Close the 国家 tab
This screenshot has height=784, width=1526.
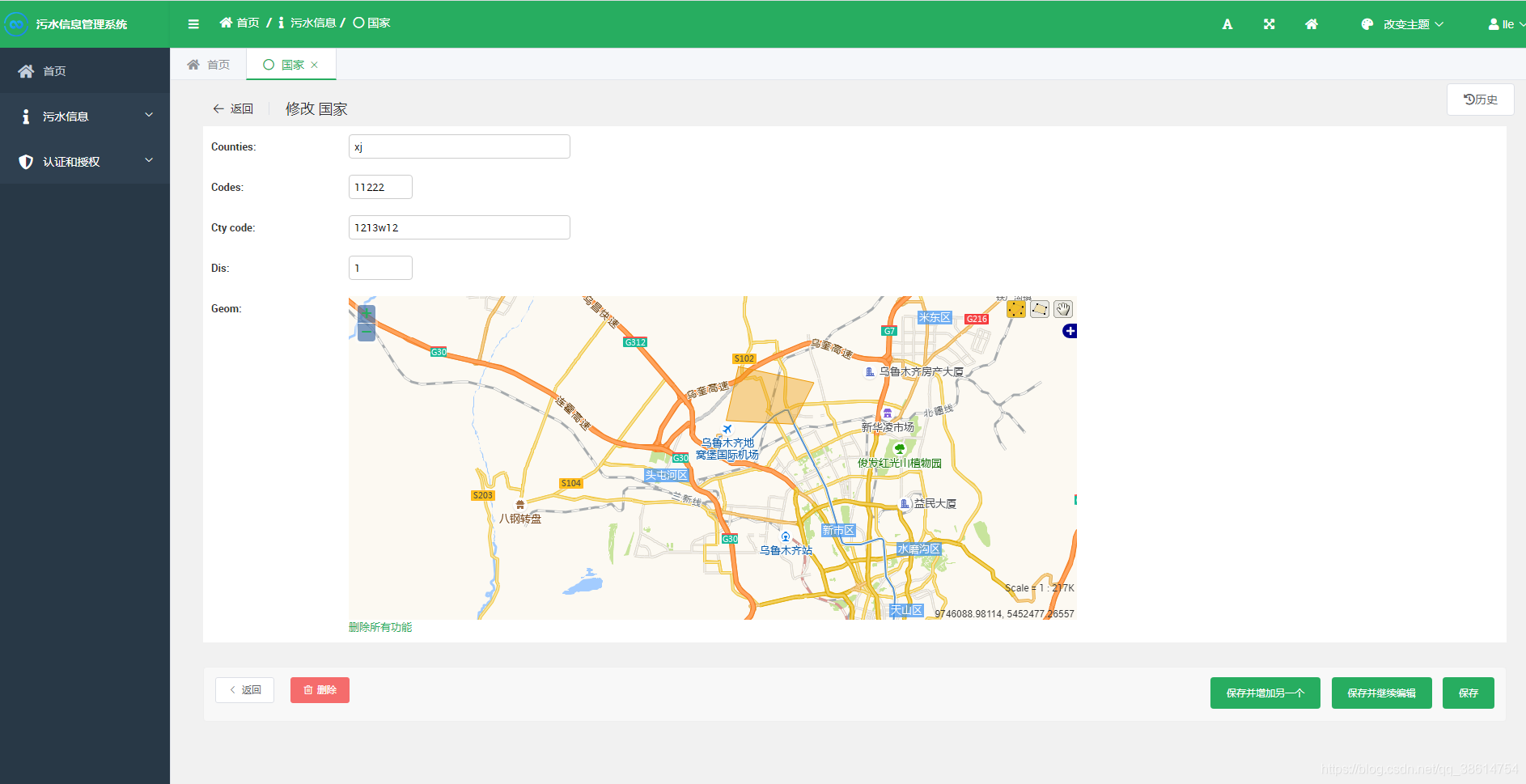[315, 65]
